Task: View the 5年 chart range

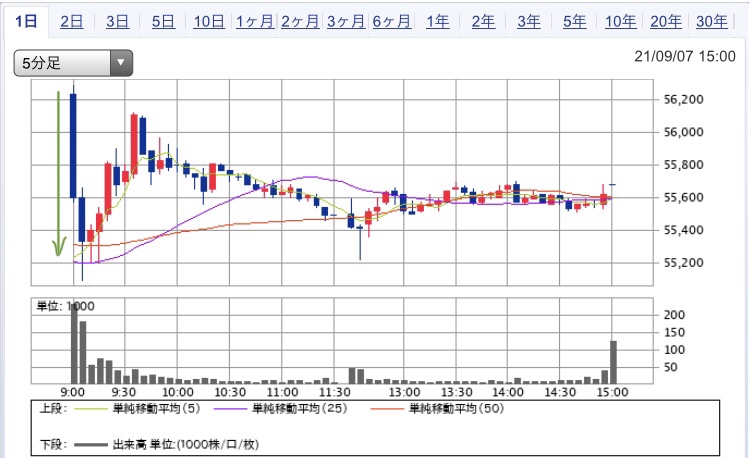Action: coord(575,21)
